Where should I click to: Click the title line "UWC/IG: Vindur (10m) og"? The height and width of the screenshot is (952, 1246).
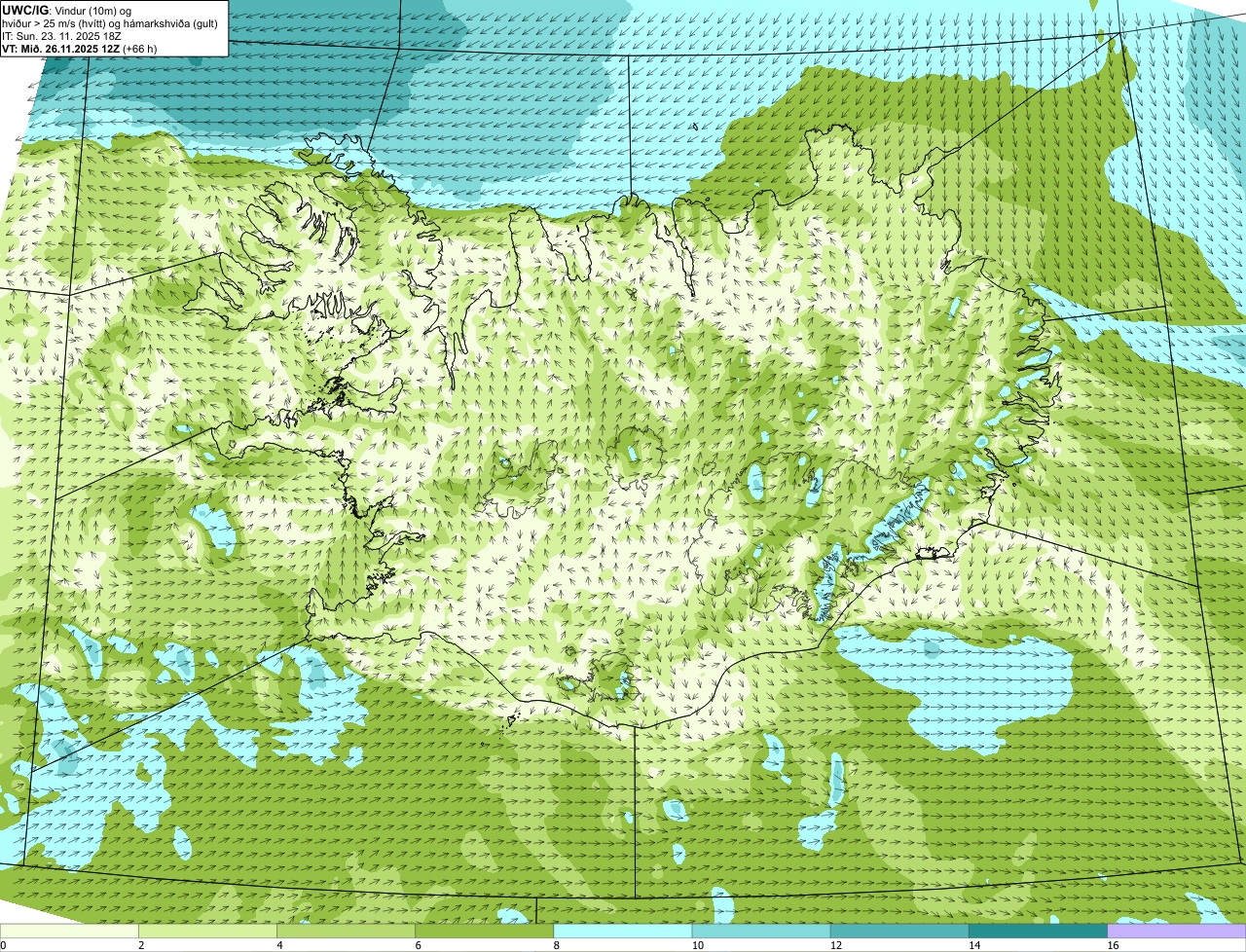(67, 10)
